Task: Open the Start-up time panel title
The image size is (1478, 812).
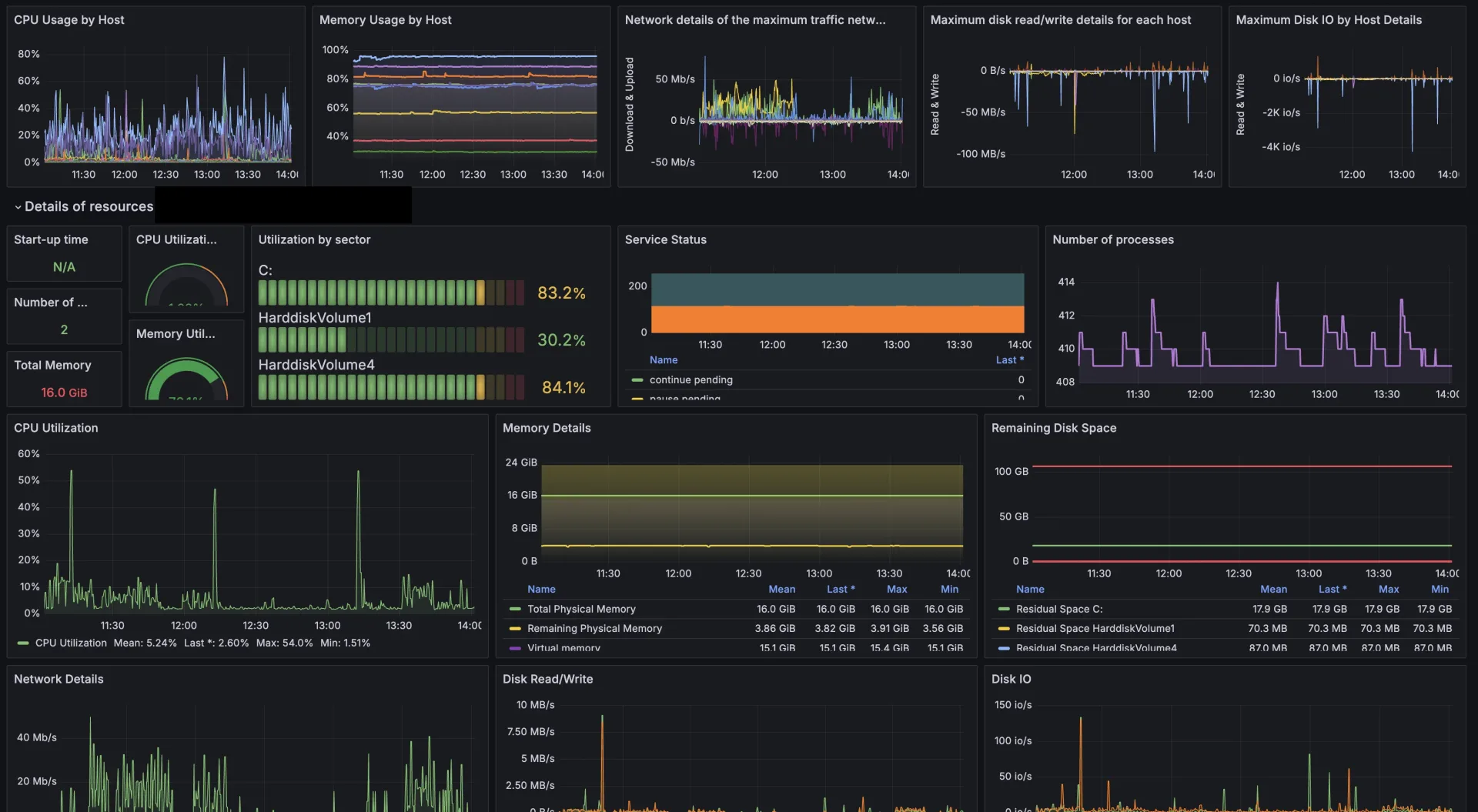Action: coord(51,239)
